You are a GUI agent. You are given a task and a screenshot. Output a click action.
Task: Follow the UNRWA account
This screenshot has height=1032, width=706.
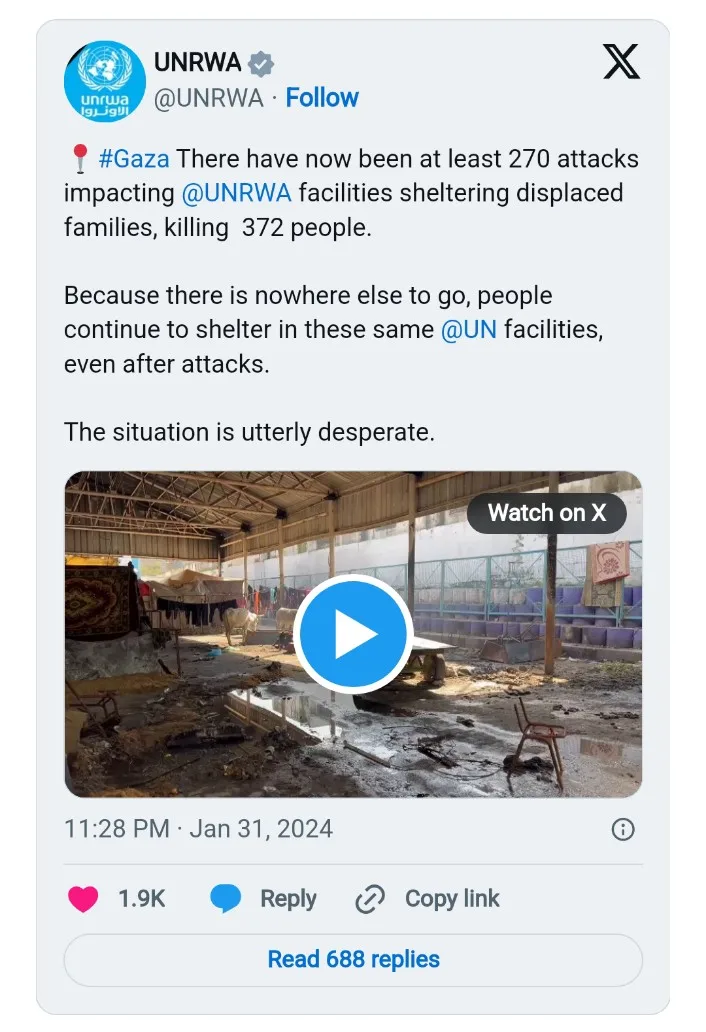[x=322, y=98]
